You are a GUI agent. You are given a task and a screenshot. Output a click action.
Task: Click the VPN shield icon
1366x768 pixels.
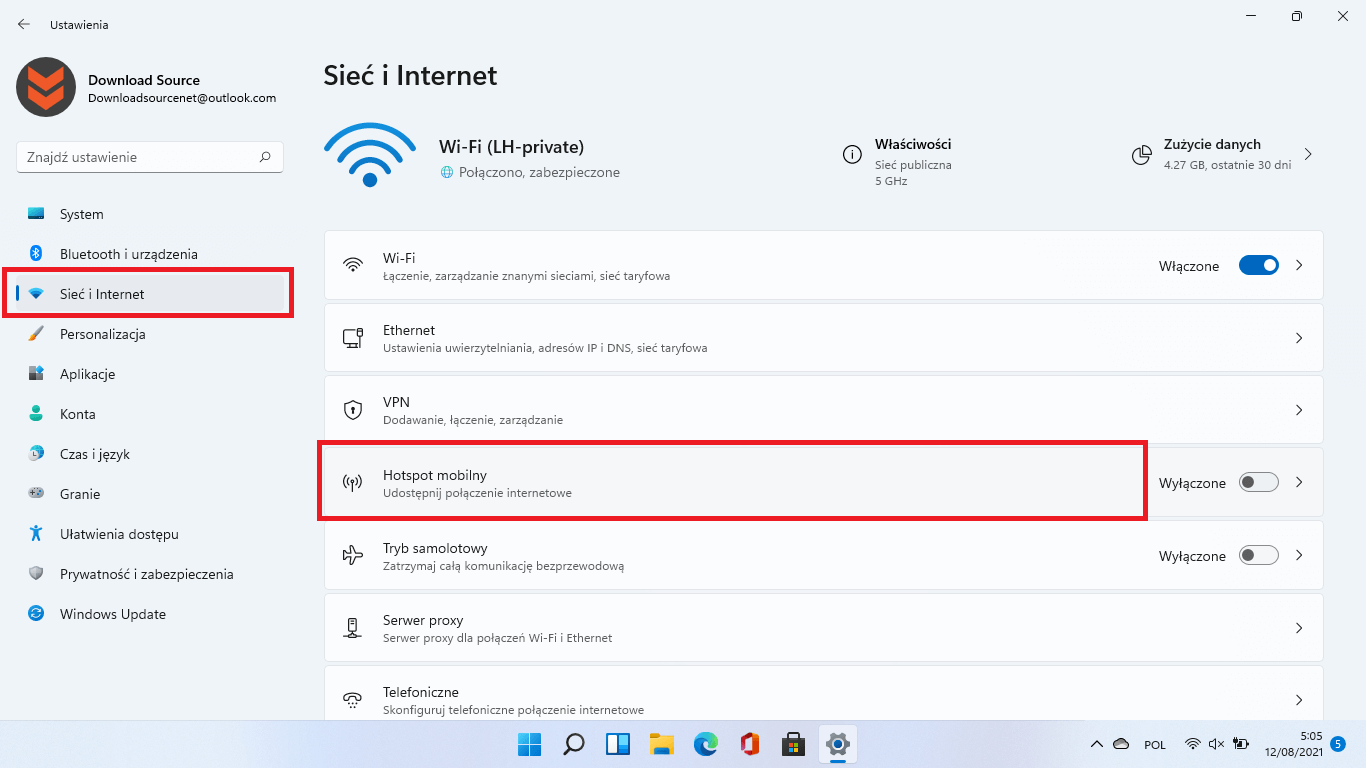pyautogui.click(x=352, y=410)
